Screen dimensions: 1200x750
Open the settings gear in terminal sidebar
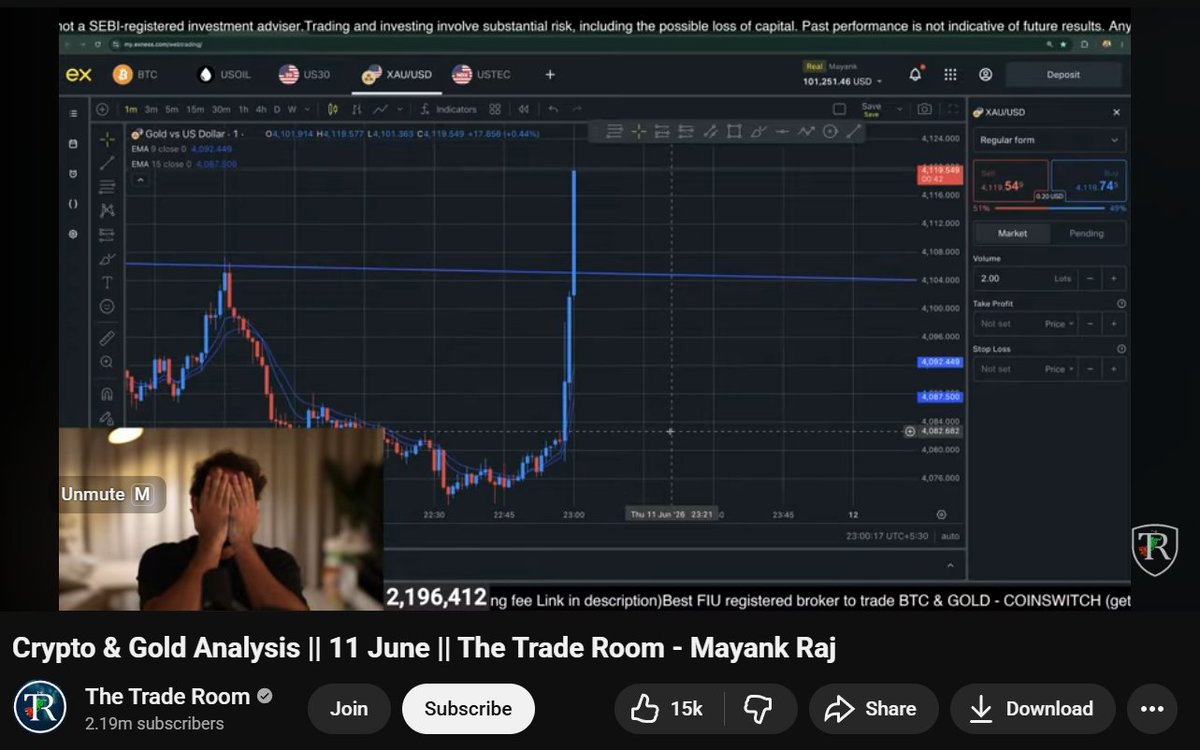pyautogui.click(x=73, y=233)
